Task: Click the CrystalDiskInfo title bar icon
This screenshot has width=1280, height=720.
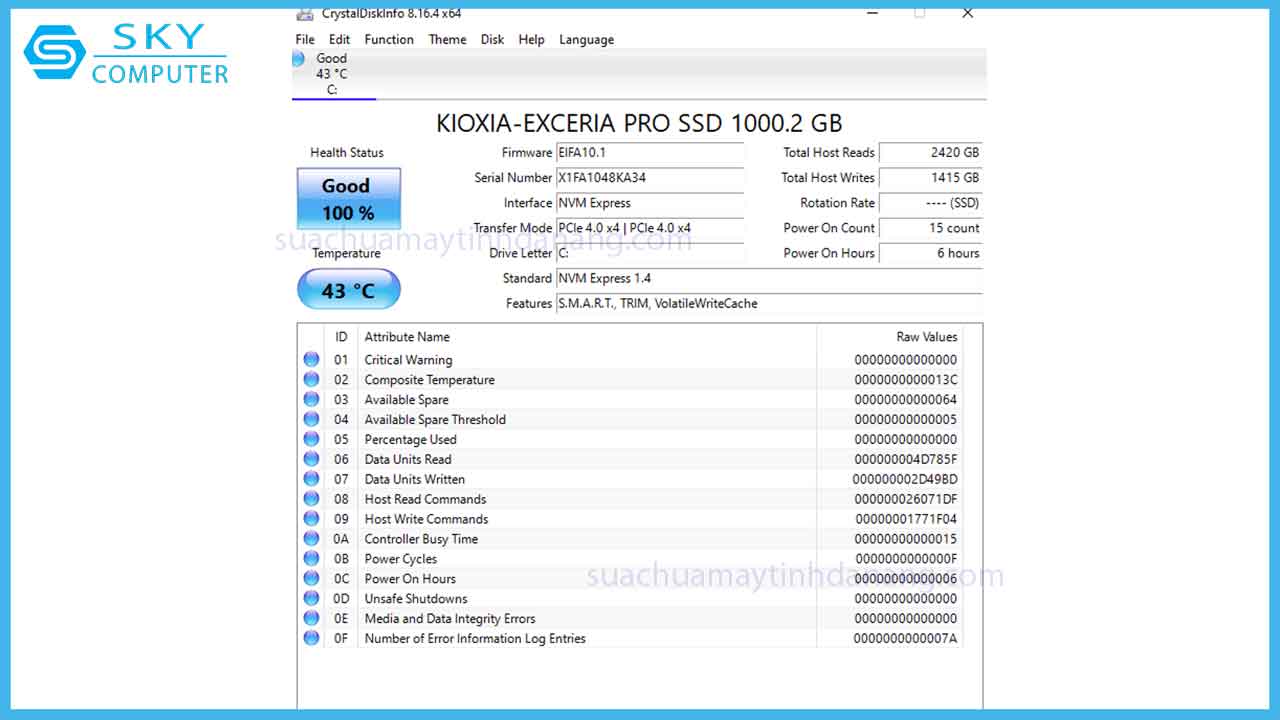Action: coord(303,14)
